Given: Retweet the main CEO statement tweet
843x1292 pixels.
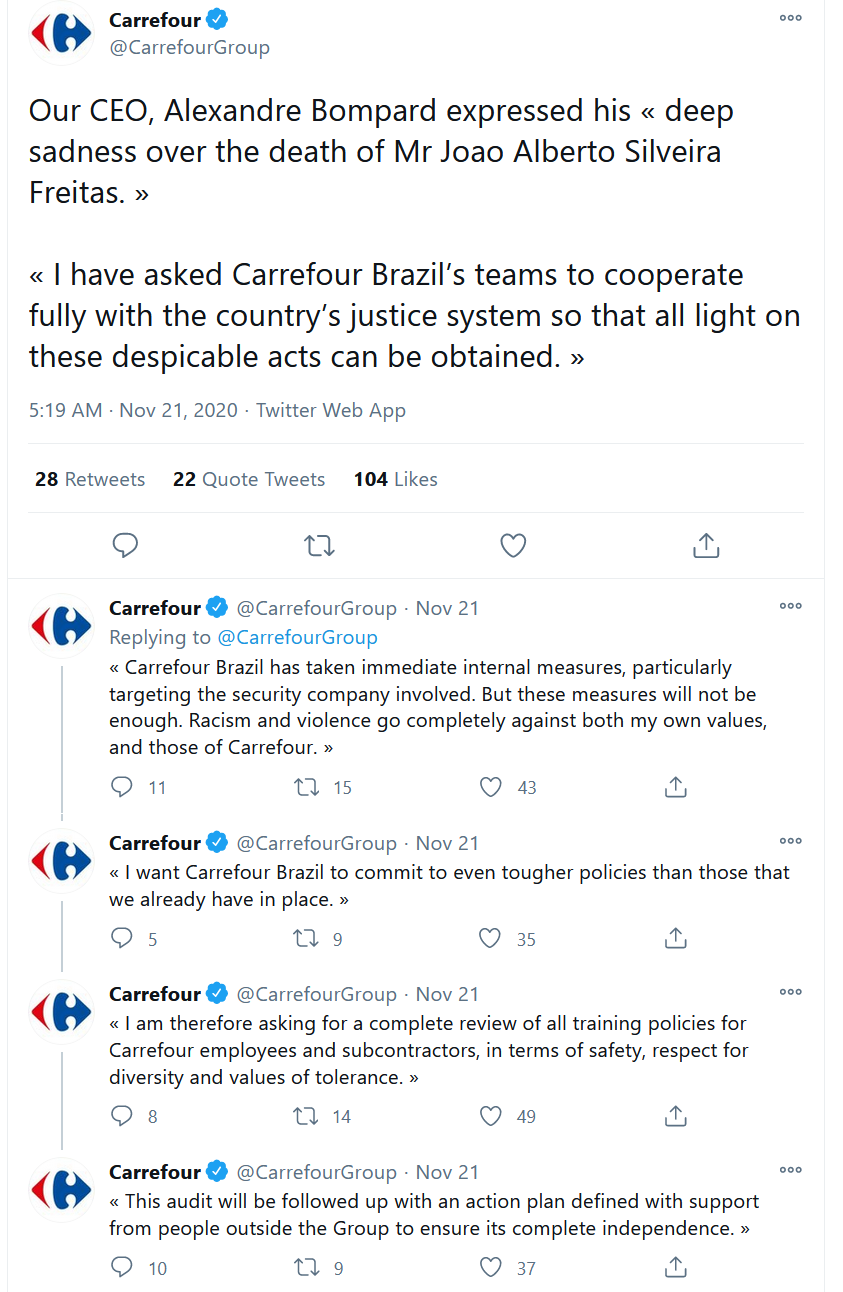Looking at the screenshot, I should pyautogui.click(x=319, y=545).
